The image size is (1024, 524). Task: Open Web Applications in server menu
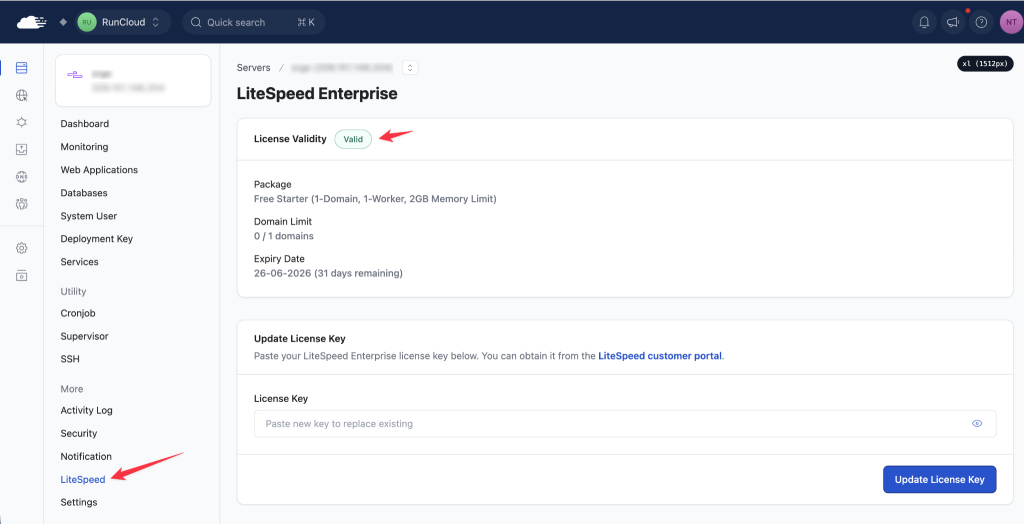(x=99, y=169)
